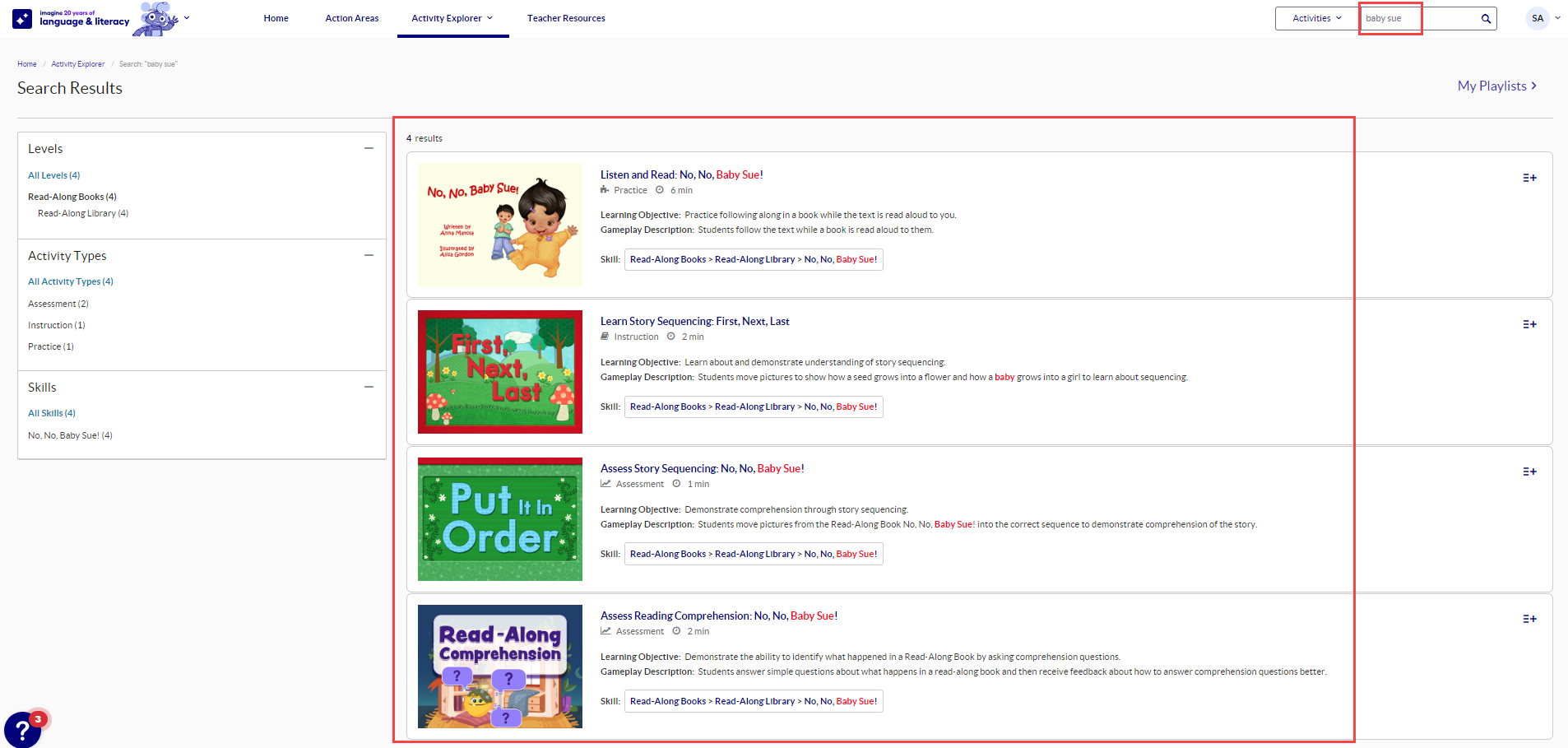1568x748 pixels.
Task: Click the Read-Along Comprehension thumbnail
Action: pyautogui.click(x=500, y=667)
